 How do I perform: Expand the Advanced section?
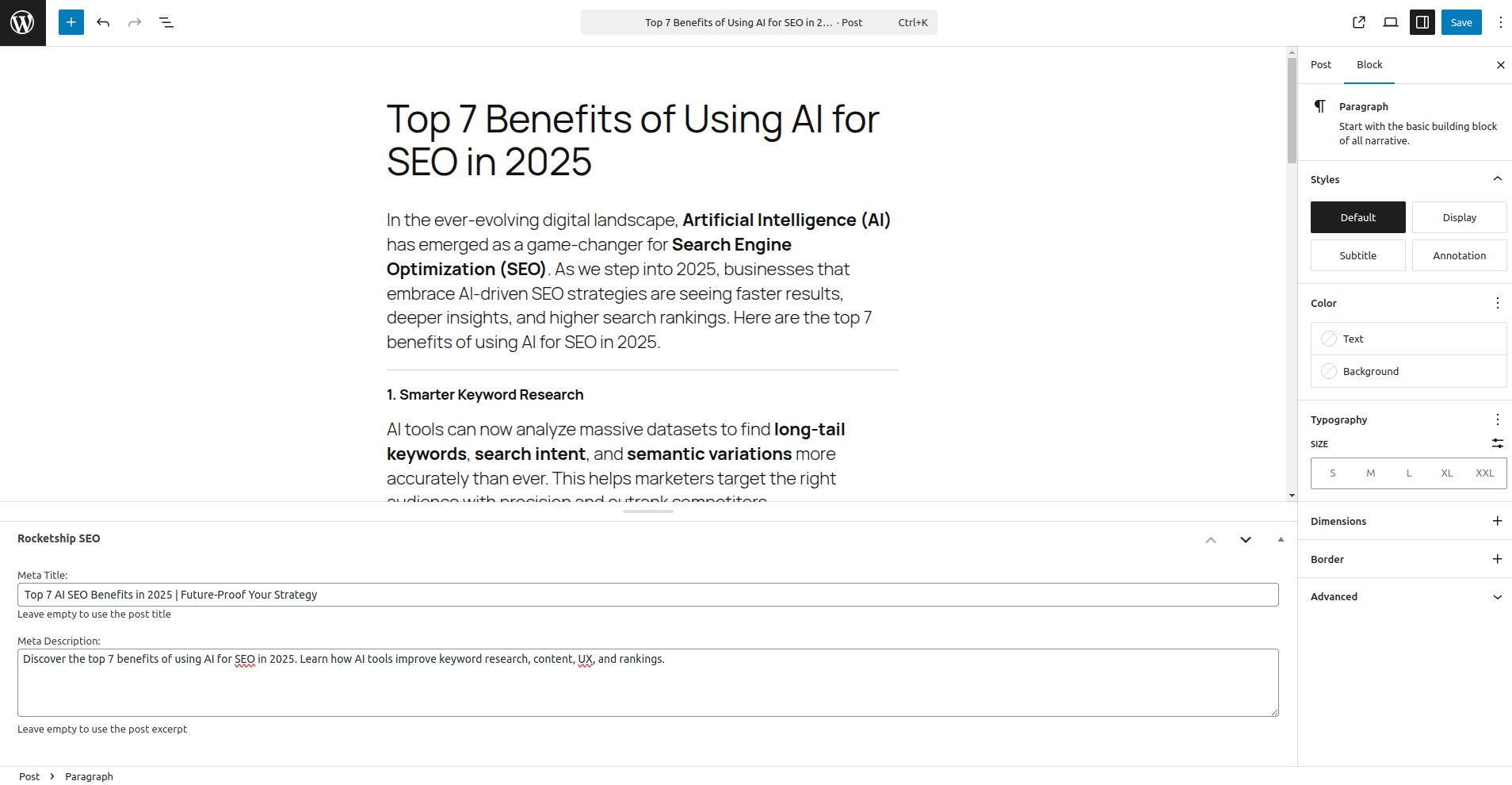click(1497, 597)
